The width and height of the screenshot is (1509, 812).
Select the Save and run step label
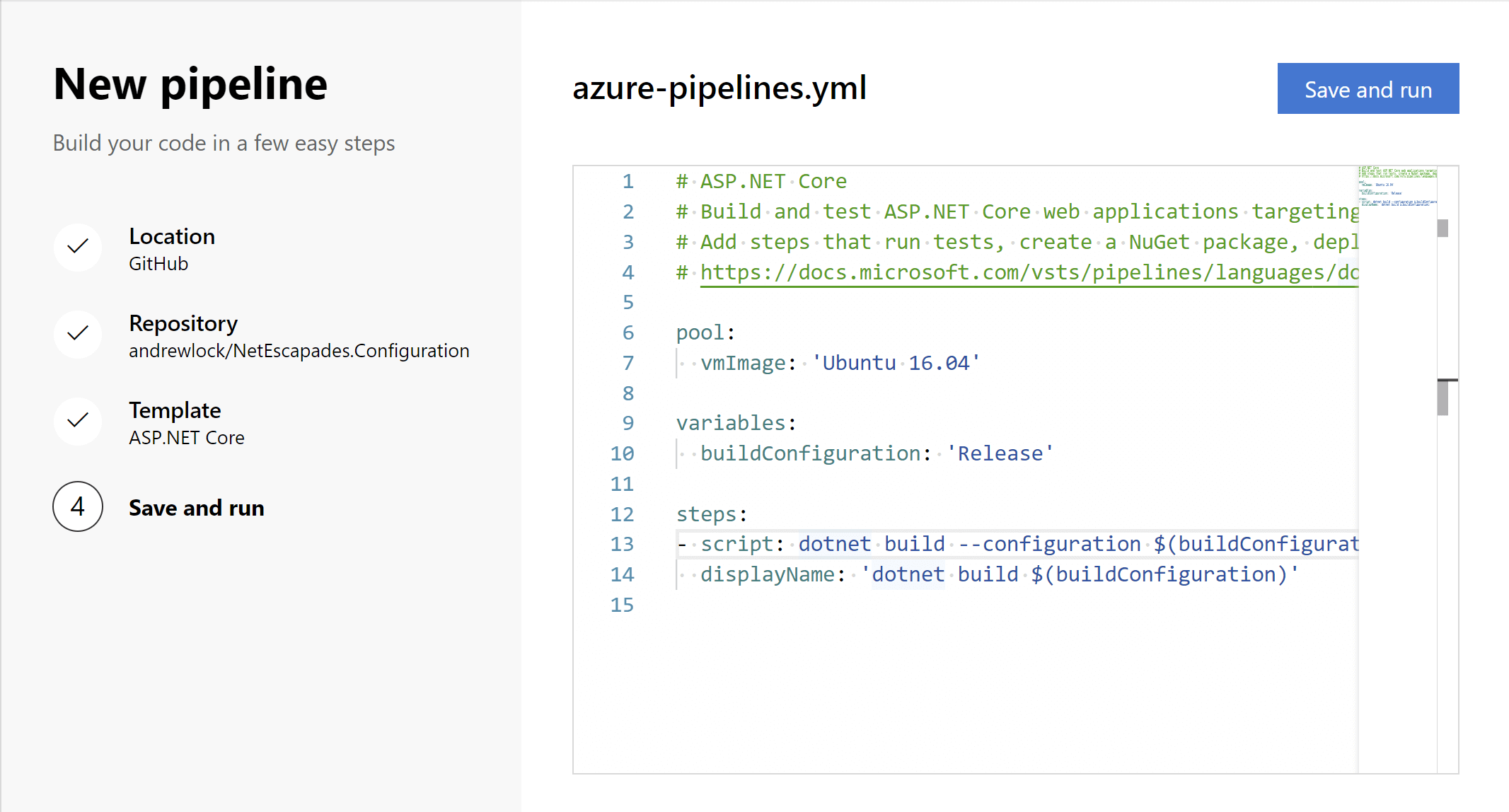(197, 508)
